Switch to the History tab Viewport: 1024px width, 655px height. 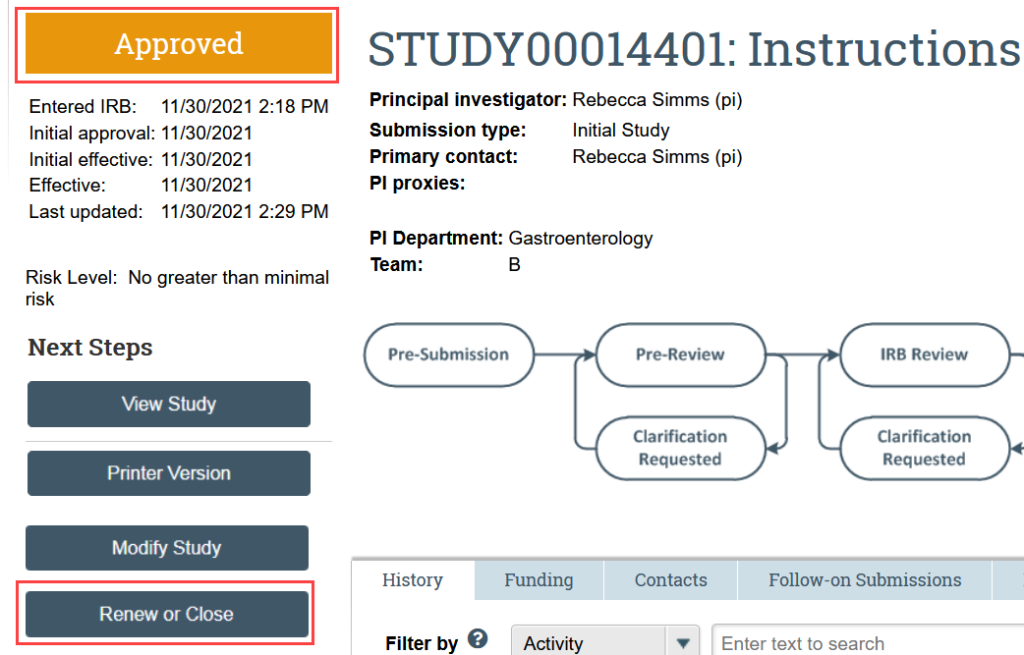pos(412,580)
